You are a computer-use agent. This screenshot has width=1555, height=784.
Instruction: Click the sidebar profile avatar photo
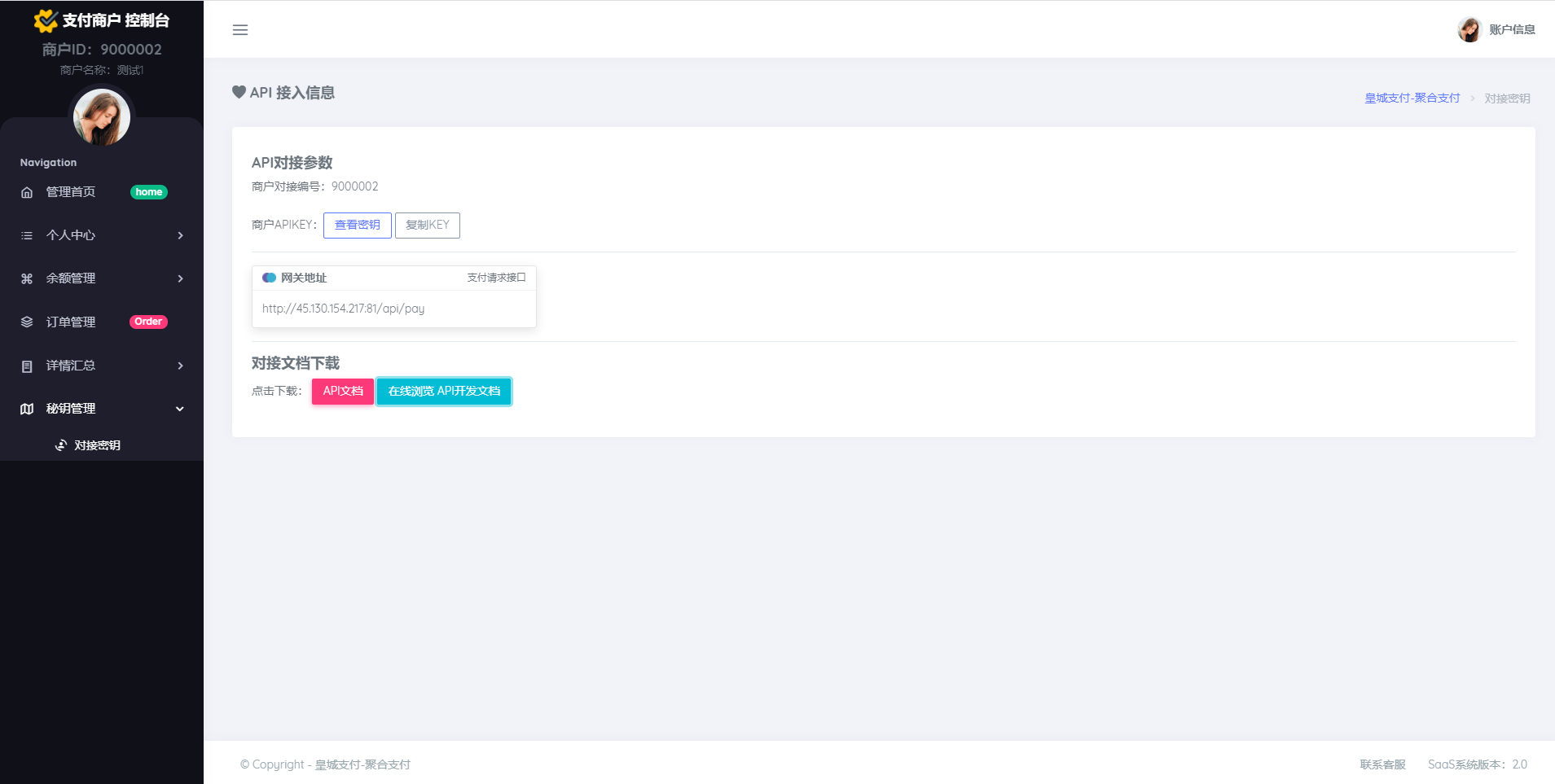[x=102, y=117]
